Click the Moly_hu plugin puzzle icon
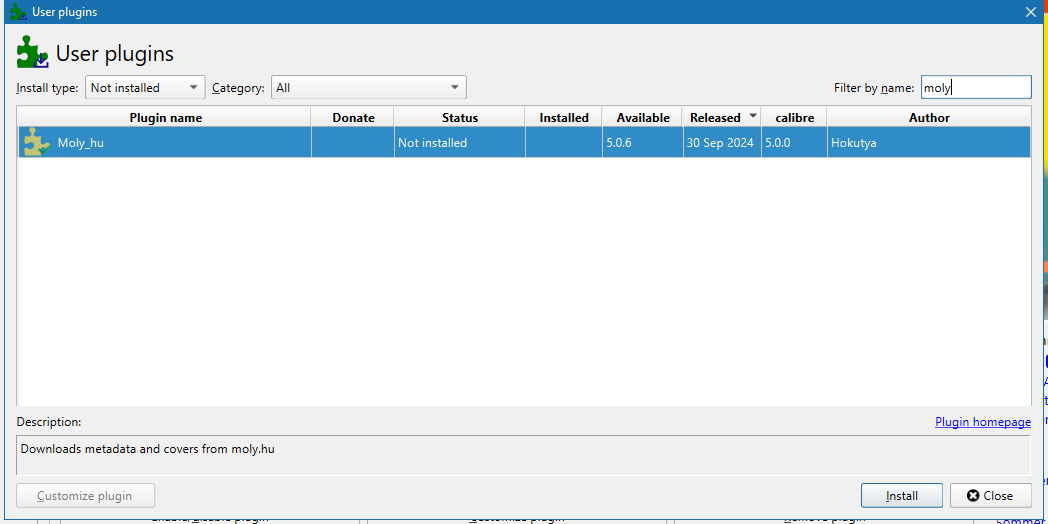 coord(37,142)
